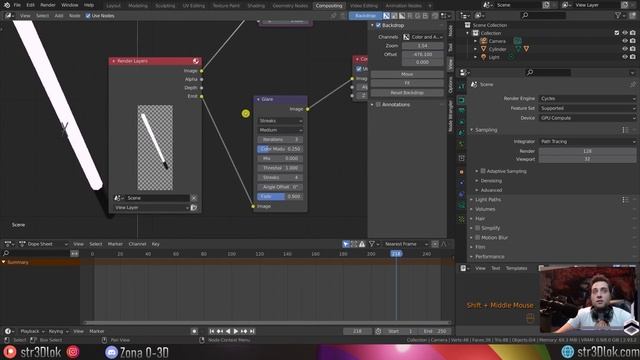Open the Edit menu
The image size is (640, 360).
[31, 5]
